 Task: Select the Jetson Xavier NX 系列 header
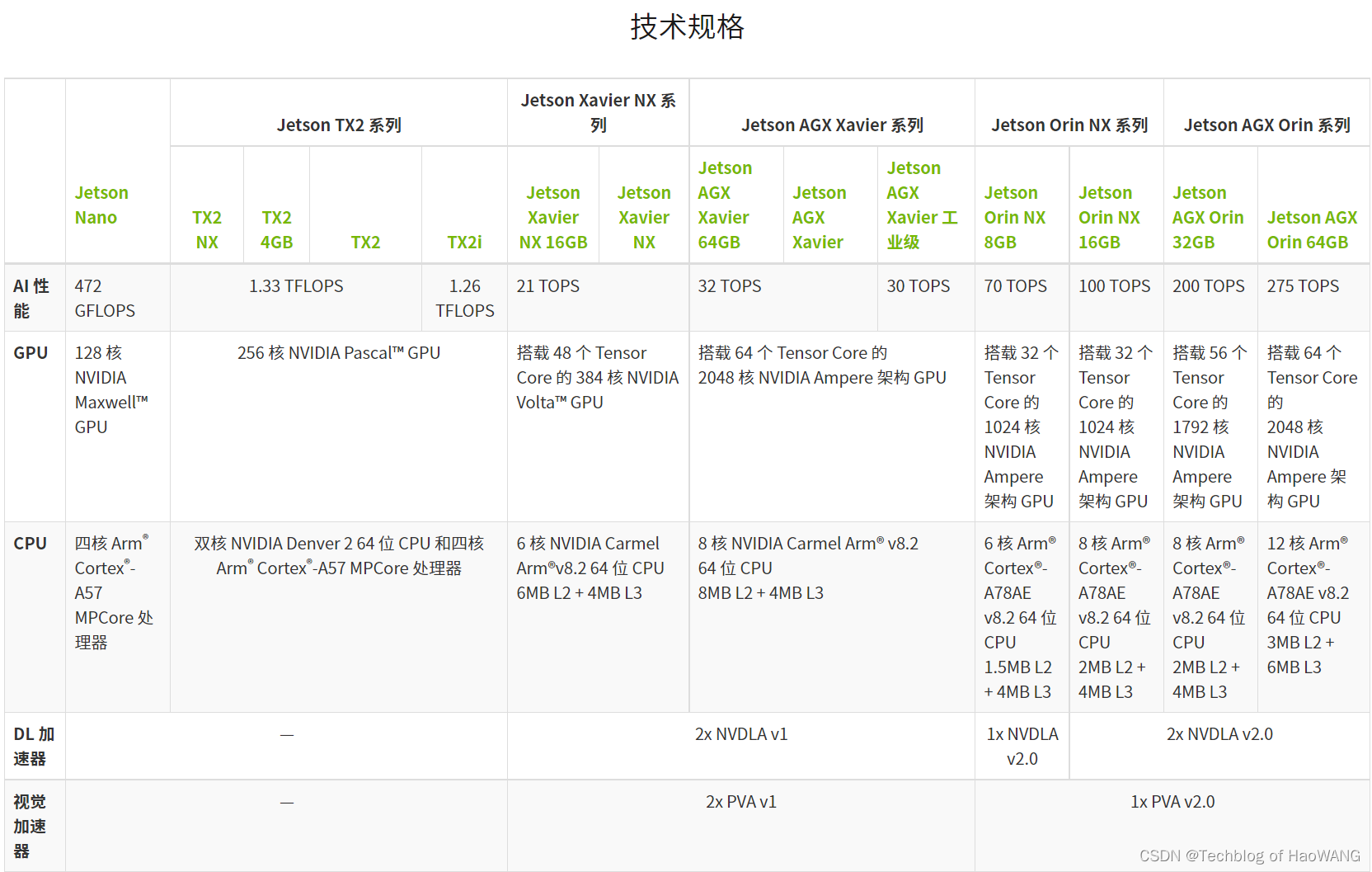click(x=598, y=113)
